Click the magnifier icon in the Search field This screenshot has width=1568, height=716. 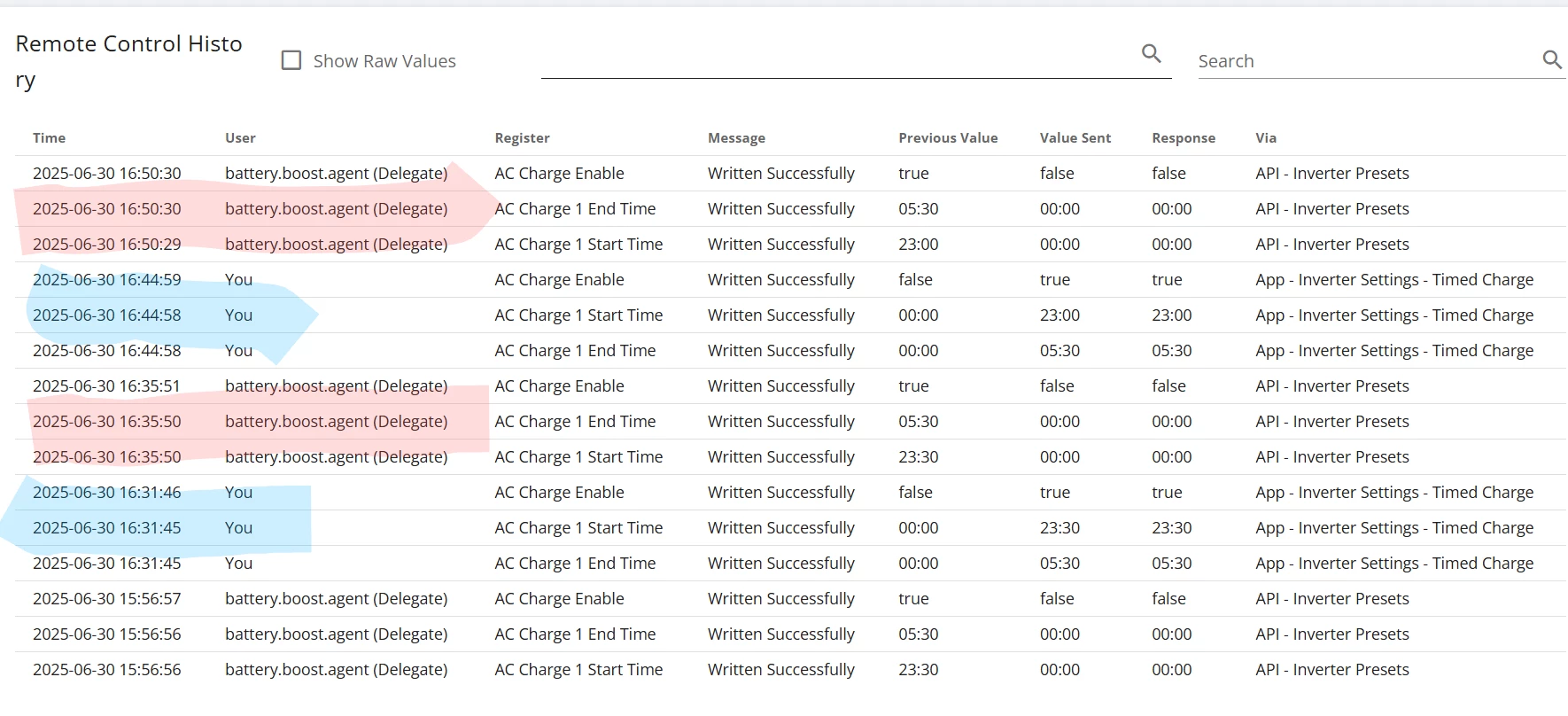point(1551,59)
